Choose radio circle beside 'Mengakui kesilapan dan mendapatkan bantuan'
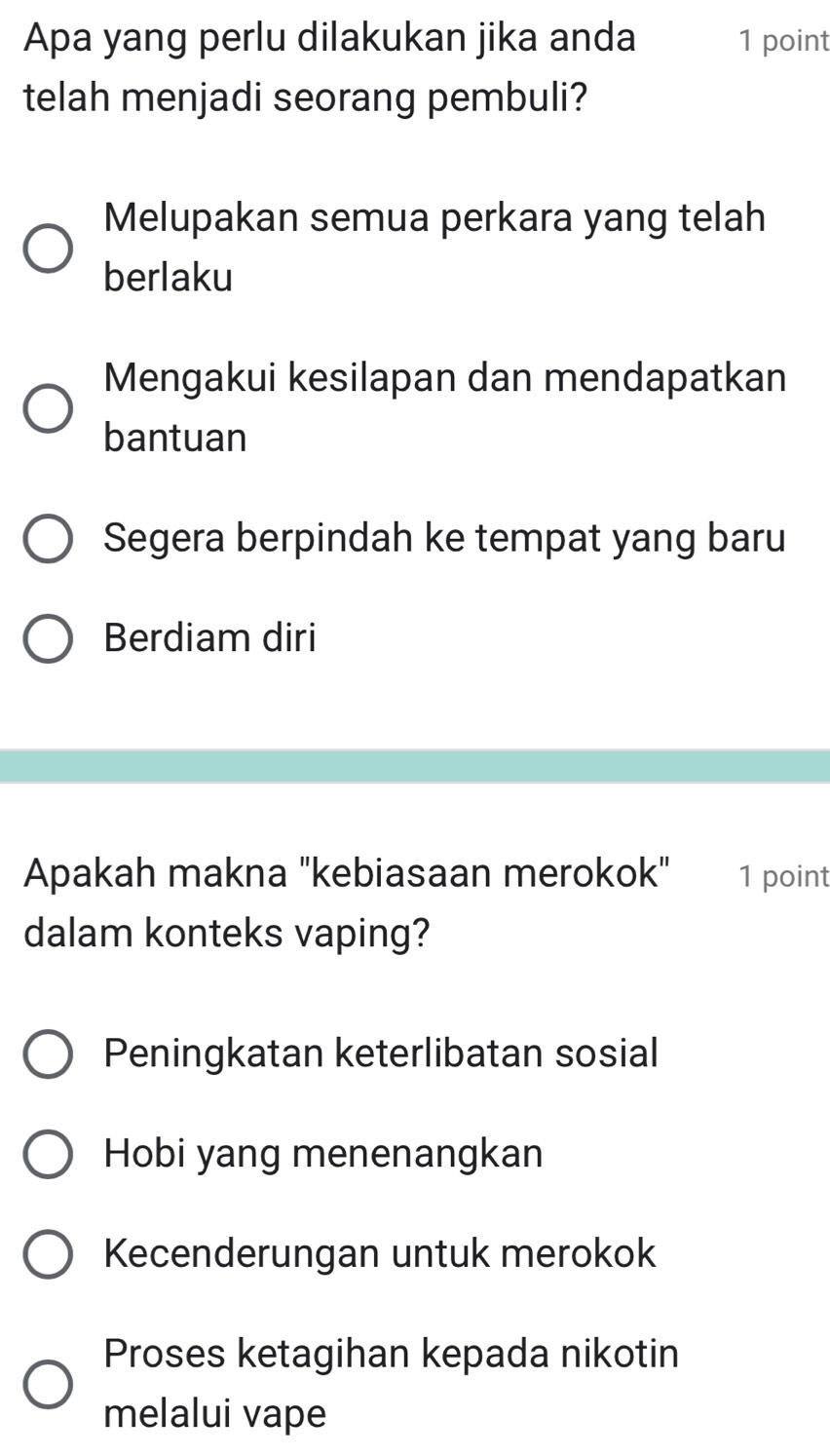830x1456 pixels. coord(48,407)
